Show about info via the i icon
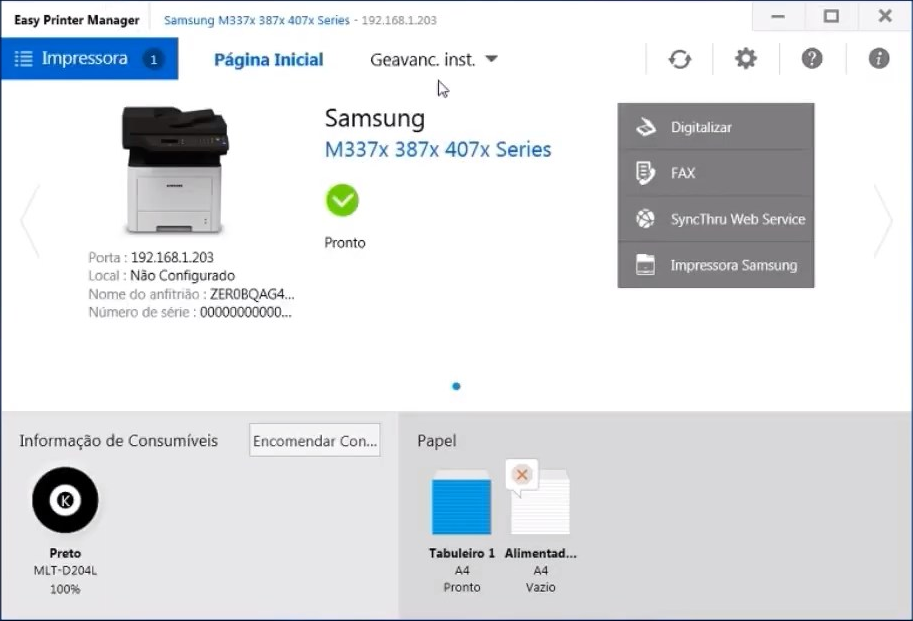 [879, 59]
